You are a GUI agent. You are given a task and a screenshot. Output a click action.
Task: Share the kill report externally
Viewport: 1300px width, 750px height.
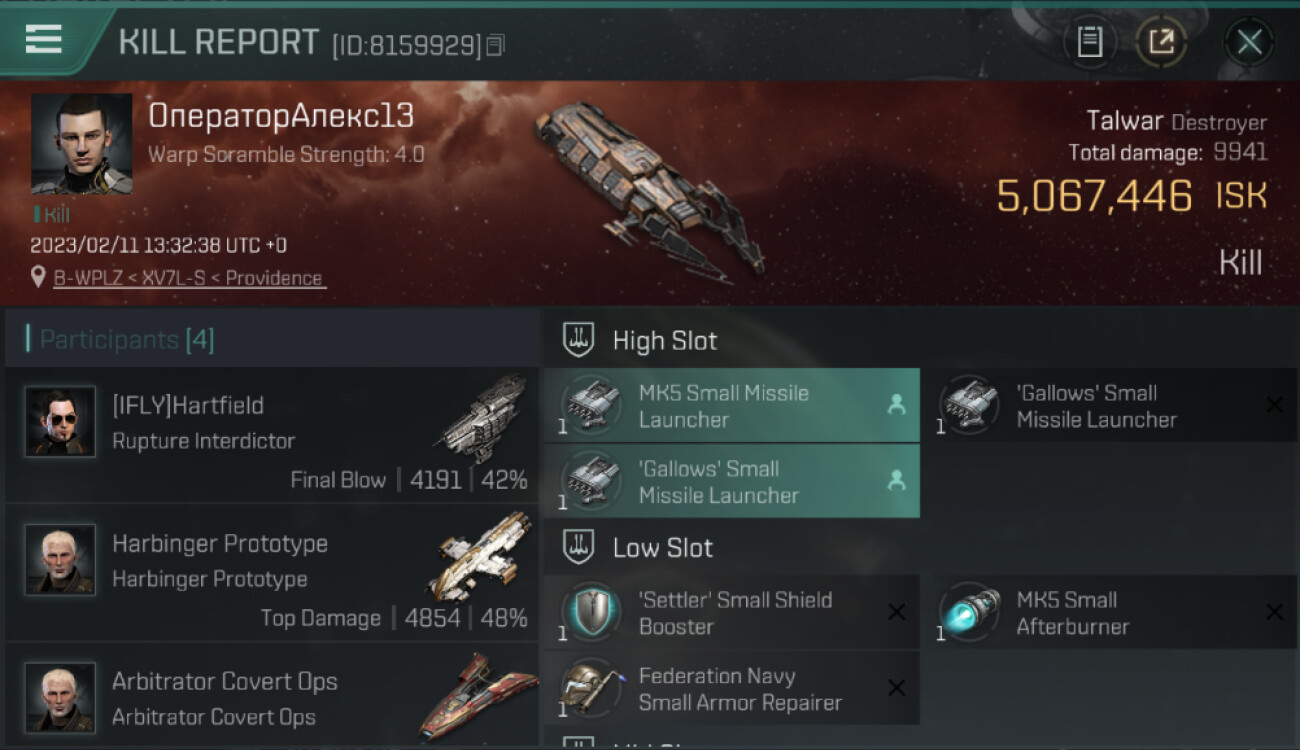pyautogui.click(x=1161, y=42)
